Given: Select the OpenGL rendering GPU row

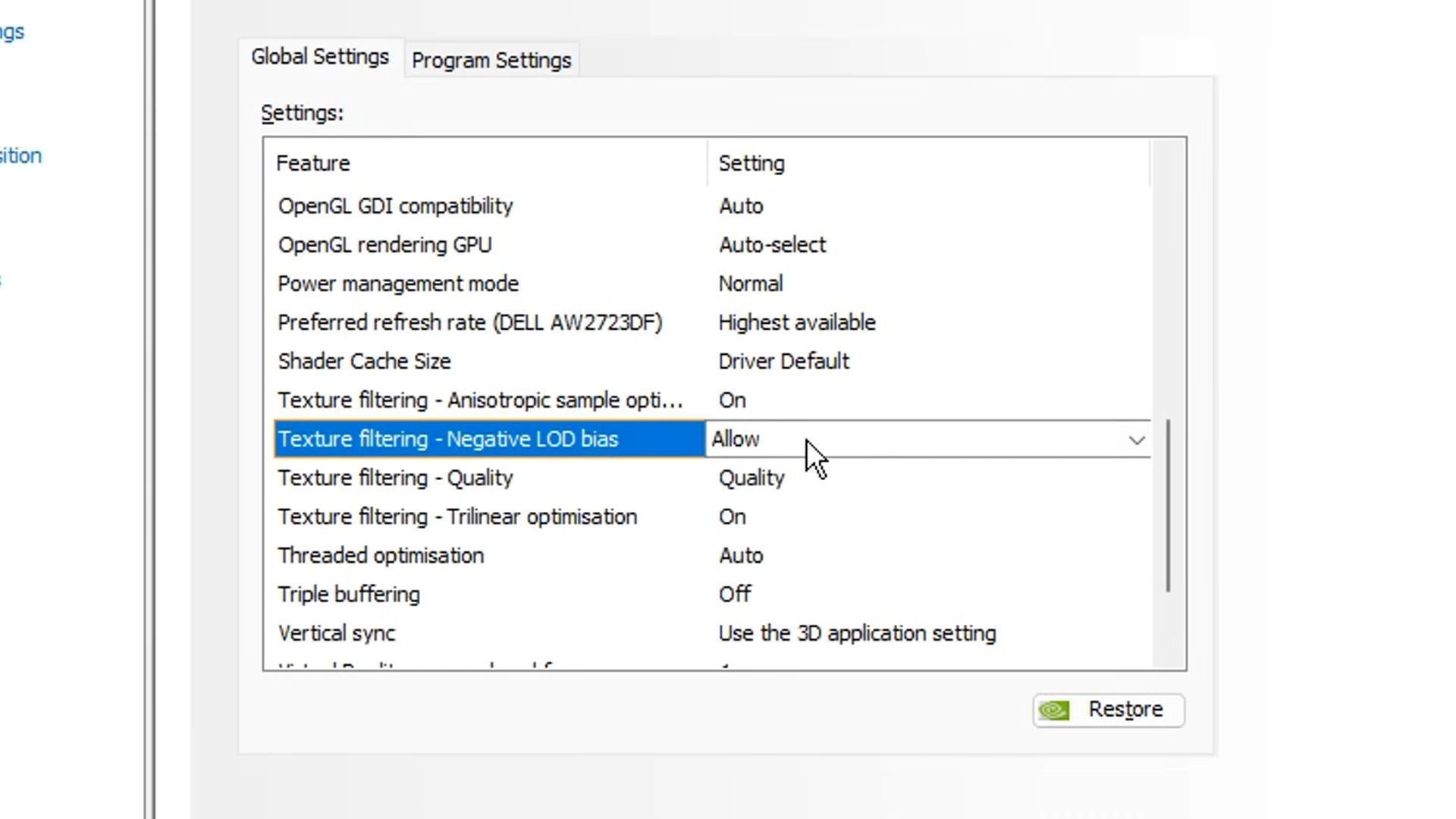Looking at the screenshot, I should pyautogui.click(x=384, y=245).
